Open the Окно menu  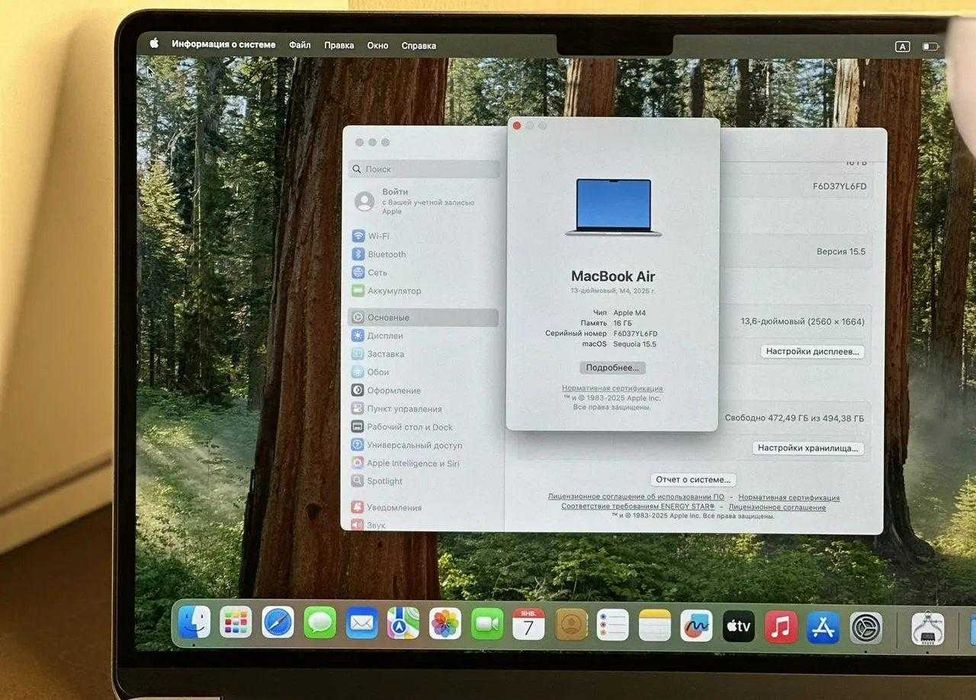pyautogui.click(x=378, y=45)
